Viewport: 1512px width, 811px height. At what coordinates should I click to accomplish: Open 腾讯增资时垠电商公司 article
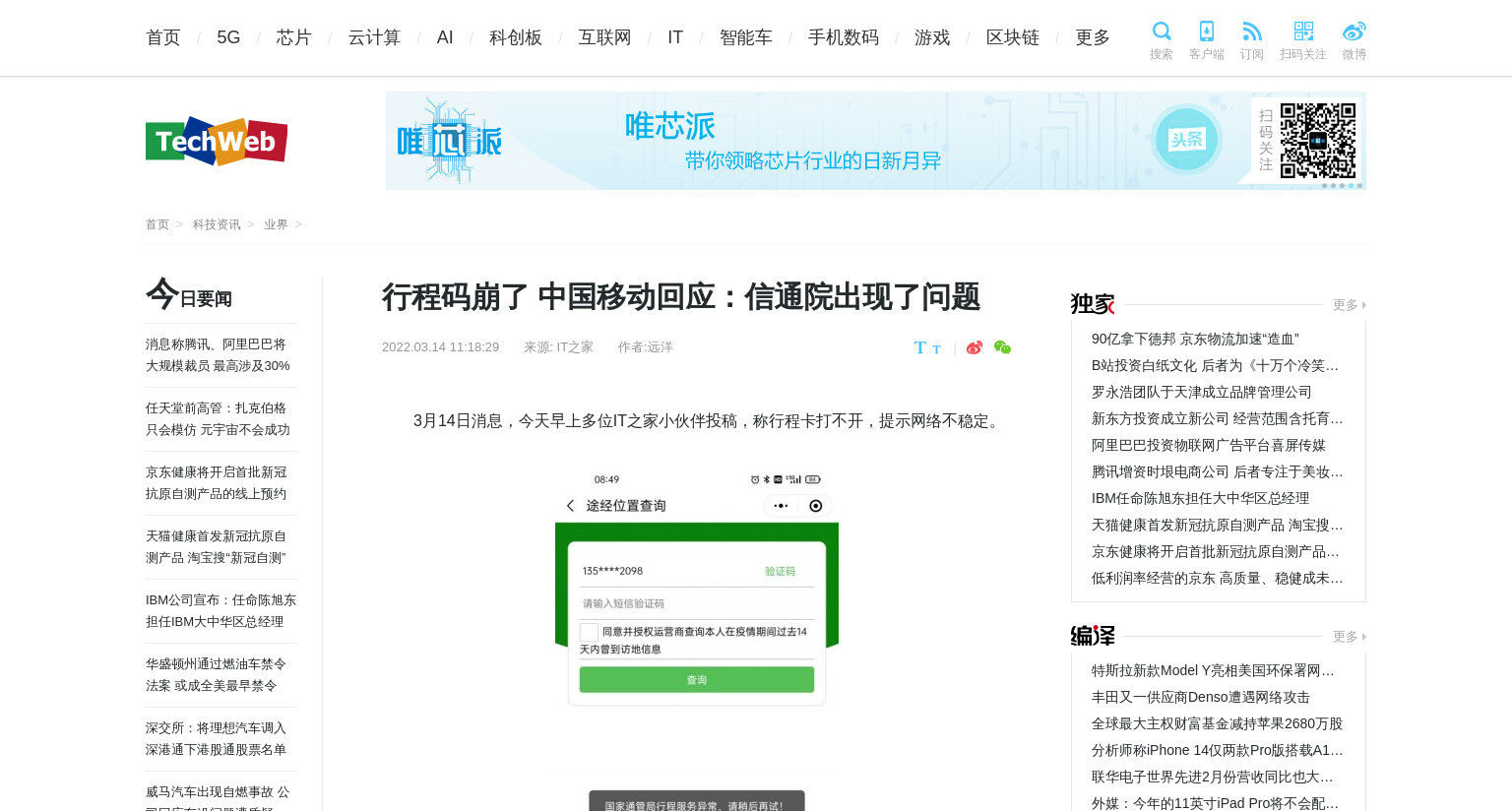click(1217, 471)
